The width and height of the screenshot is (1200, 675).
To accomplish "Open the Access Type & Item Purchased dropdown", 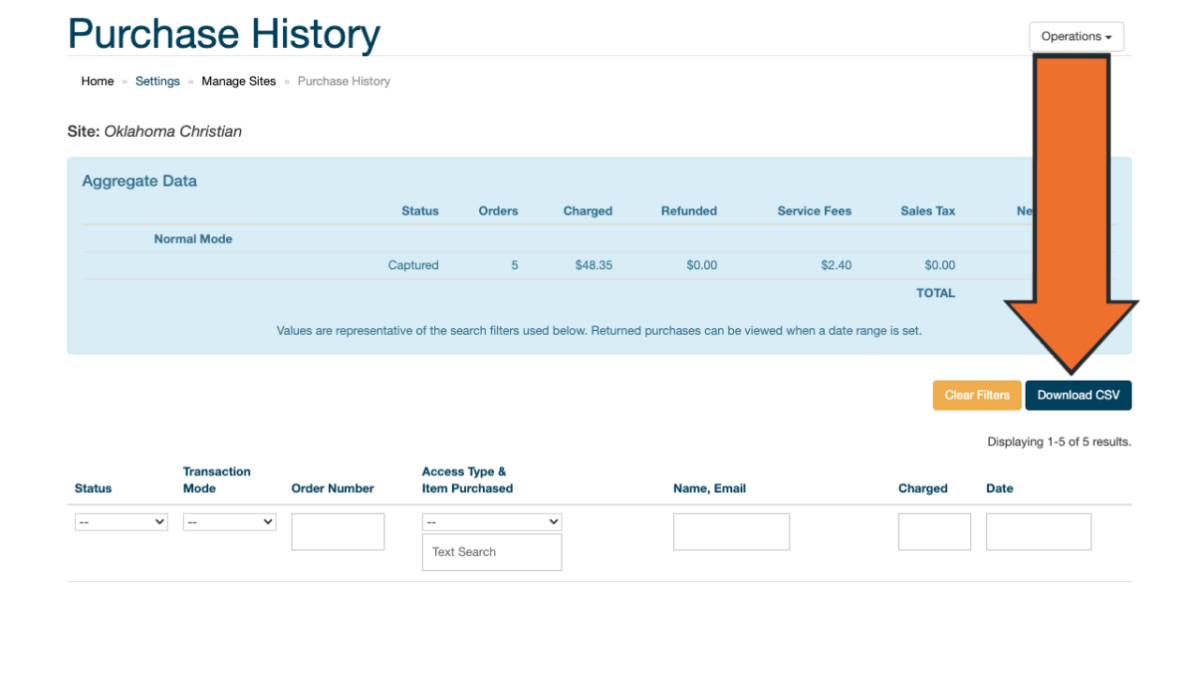I will pyautogui.click(x=491, y=521).
